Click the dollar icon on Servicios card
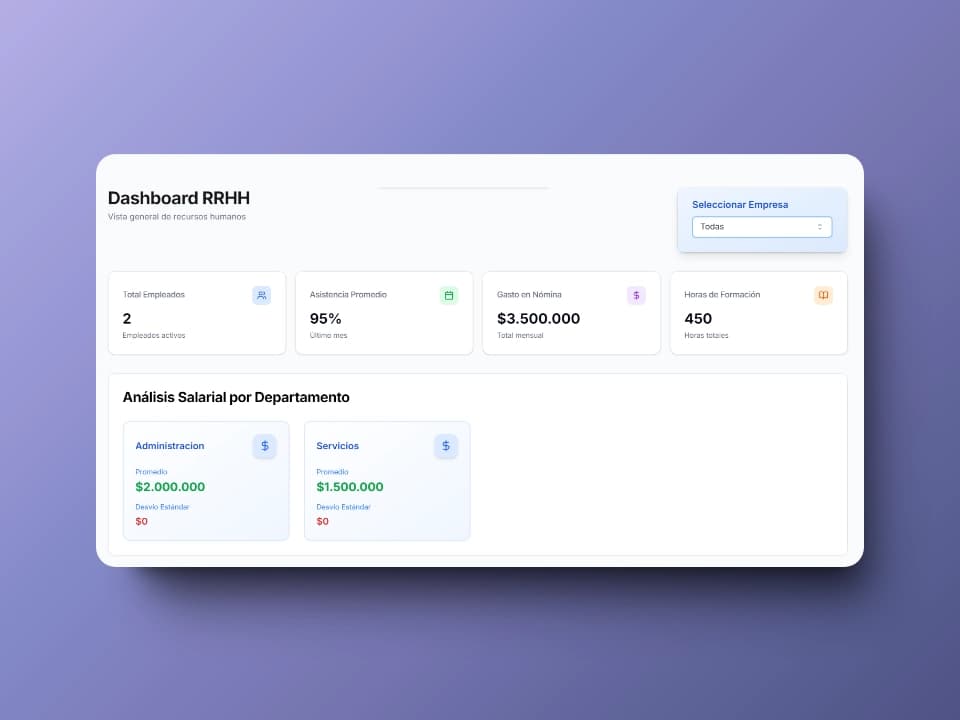The width and height of the screenshot is (960, 720). click(446, 446)
